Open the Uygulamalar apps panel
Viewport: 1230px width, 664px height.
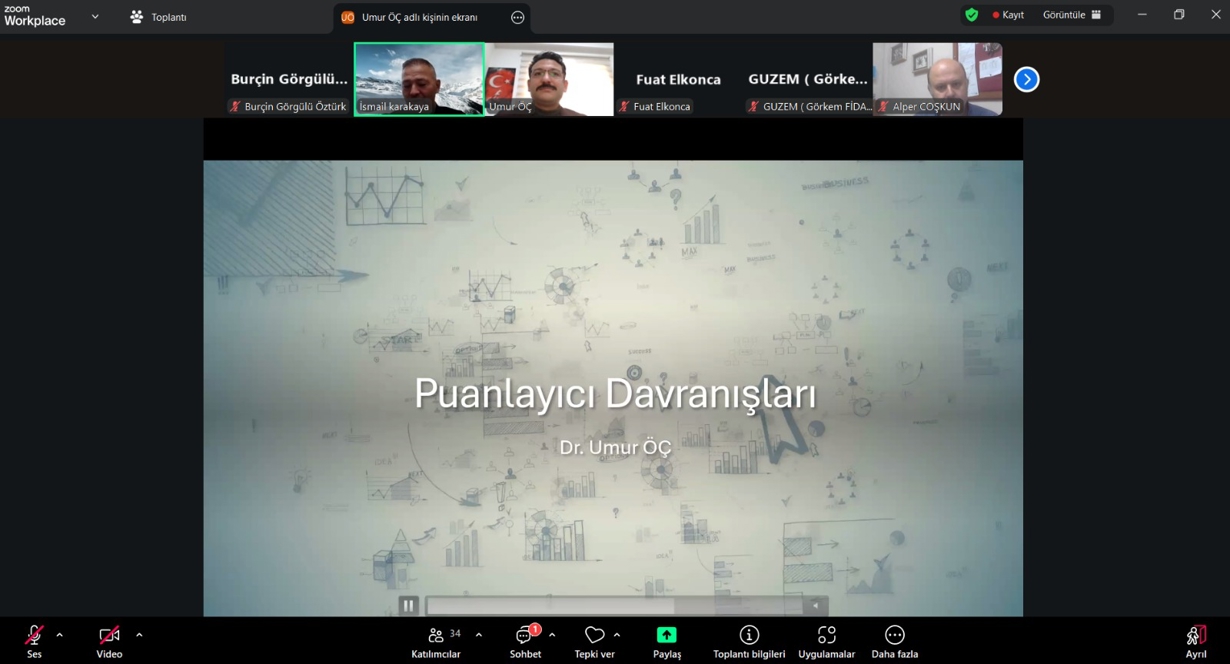[x=826, y=640]
